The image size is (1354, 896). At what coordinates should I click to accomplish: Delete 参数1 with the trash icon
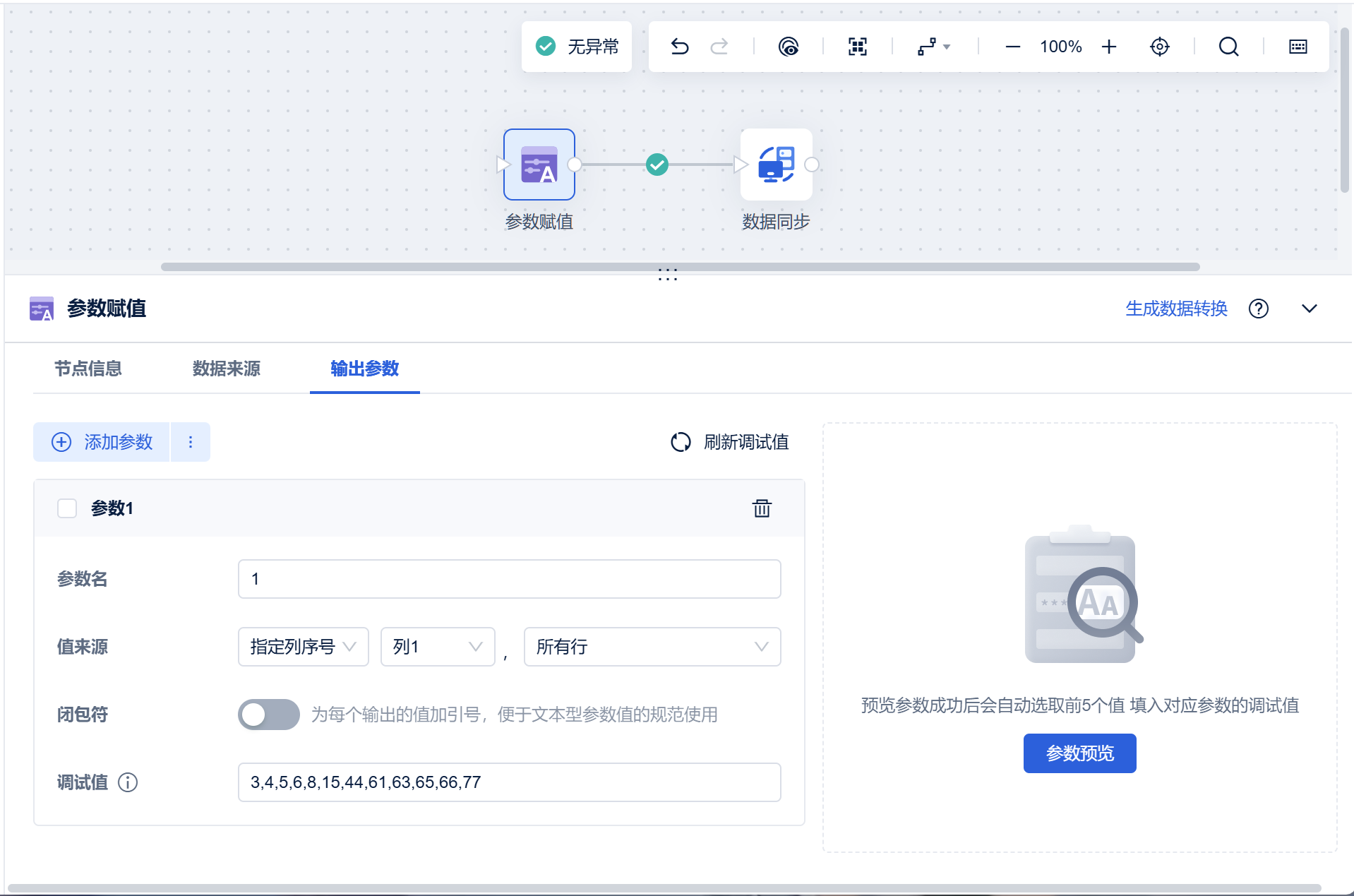[762, 508]
